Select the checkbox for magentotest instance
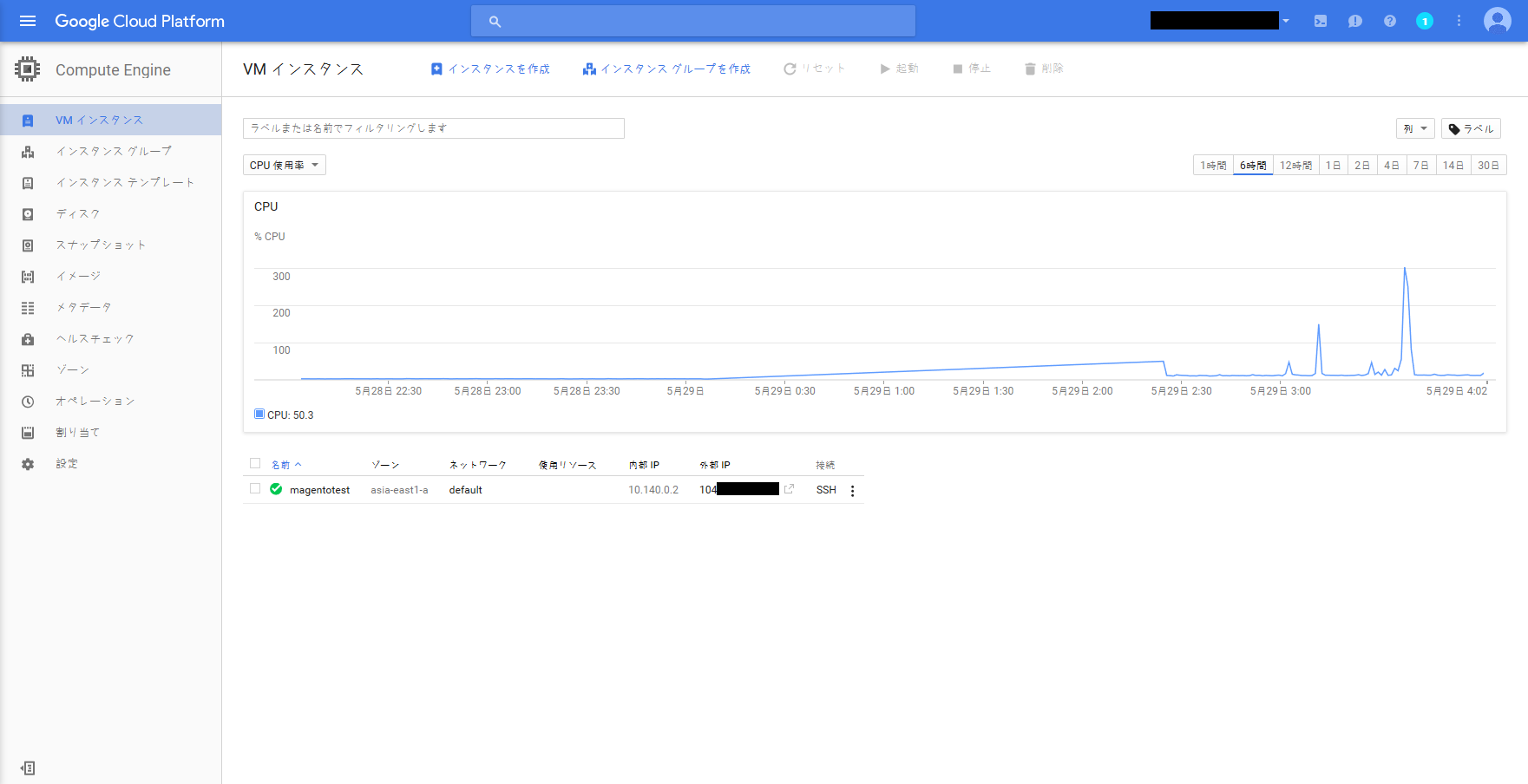The width and height of the screenshot is (1528, 784). [254, 488]
